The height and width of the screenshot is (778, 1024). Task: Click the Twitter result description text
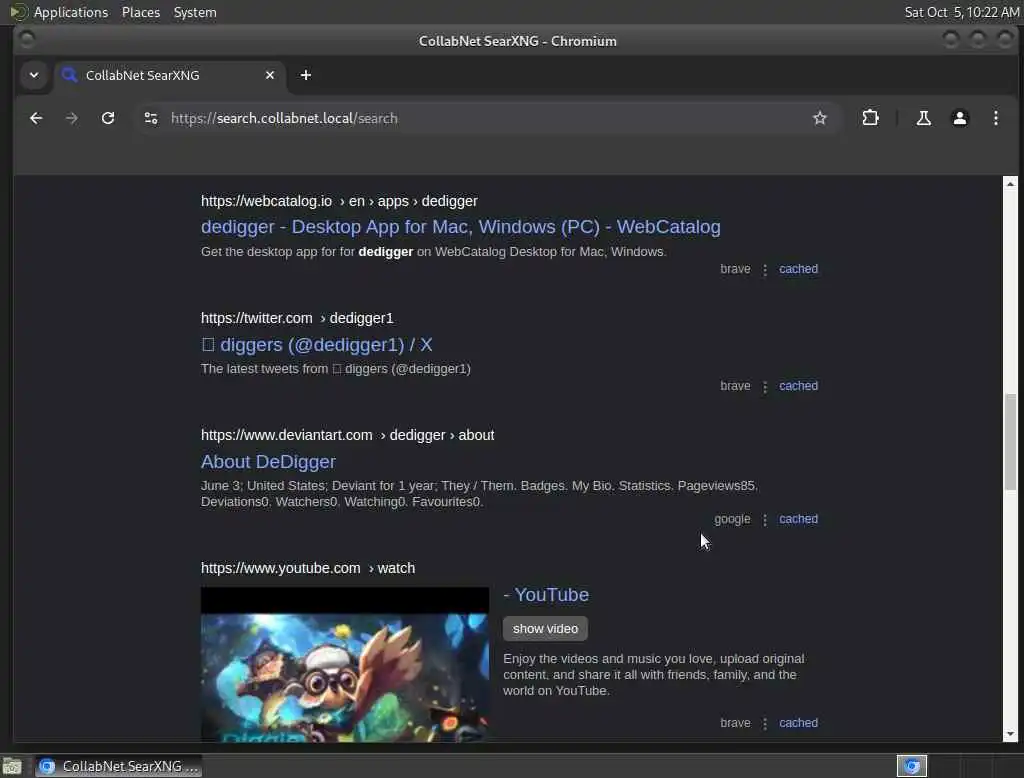click(x=336, y=368)
